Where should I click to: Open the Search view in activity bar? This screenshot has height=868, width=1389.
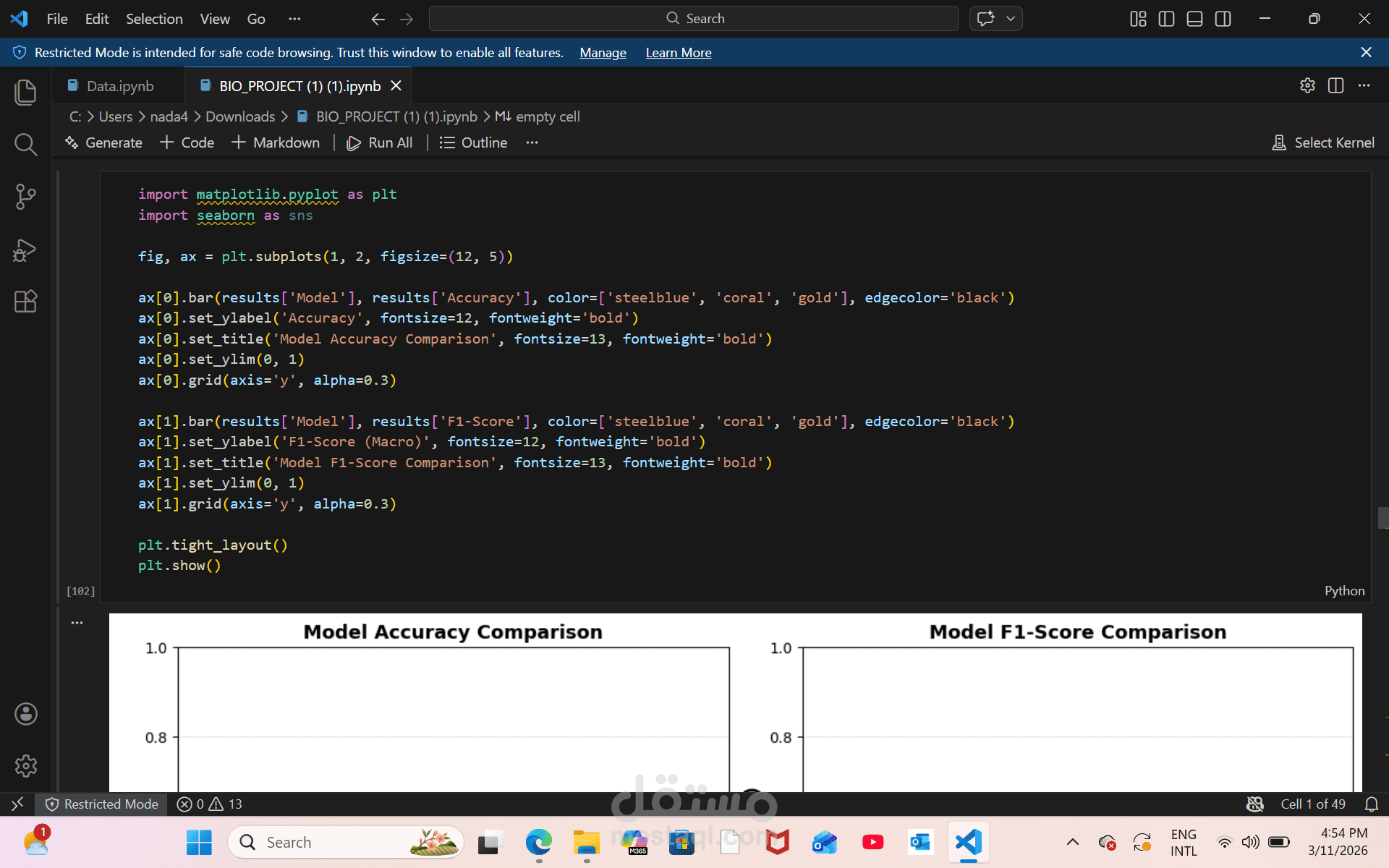pyautogui.click(x=25, y=145)
